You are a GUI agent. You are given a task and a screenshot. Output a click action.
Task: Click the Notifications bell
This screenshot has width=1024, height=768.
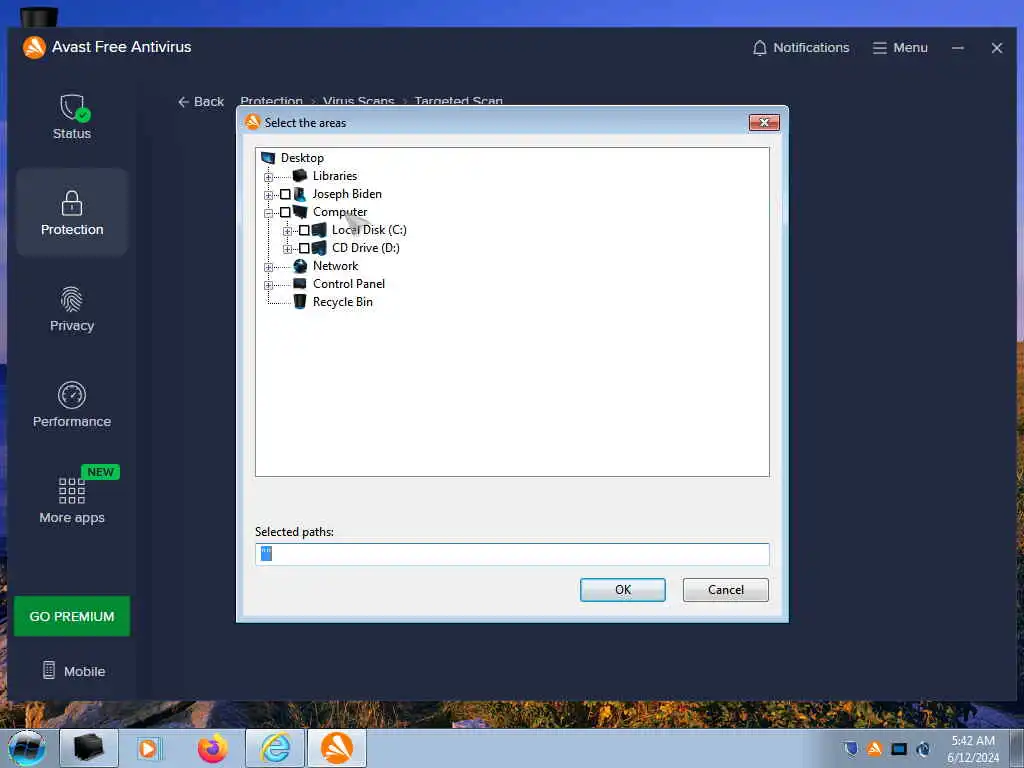pyautogui.click(x=801, y=48)
